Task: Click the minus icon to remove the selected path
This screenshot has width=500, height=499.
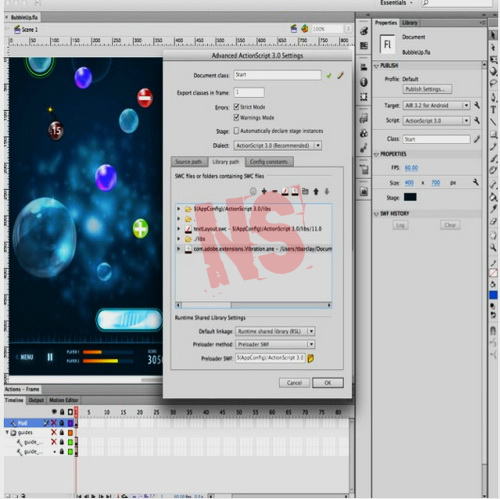Action: (x=275, y=191)
